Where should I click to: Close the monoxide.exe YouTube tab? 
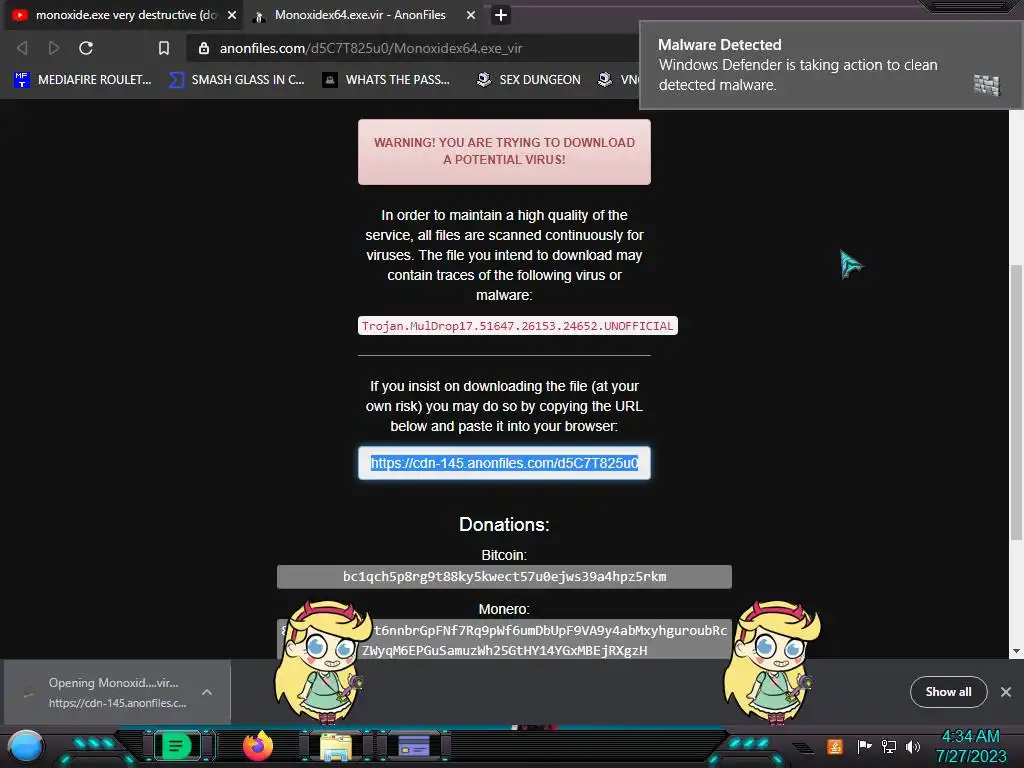(x=232, y=15)
